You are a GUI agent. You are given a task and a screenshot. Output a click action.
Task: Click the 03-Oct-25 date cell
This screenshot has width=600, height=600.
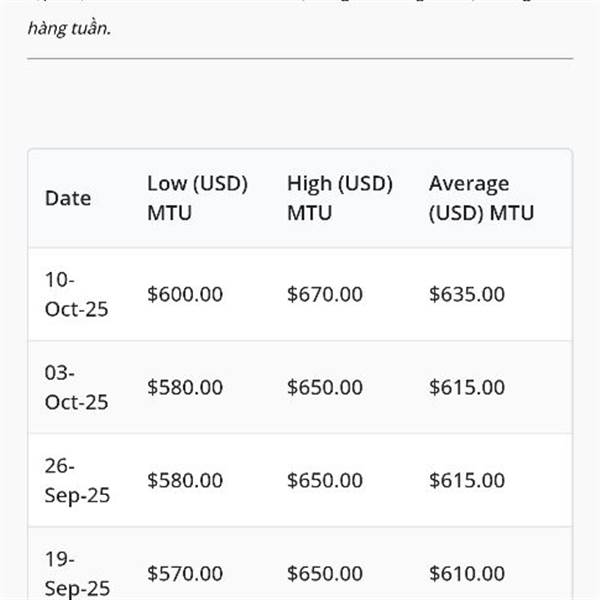(x=76, y=387)
